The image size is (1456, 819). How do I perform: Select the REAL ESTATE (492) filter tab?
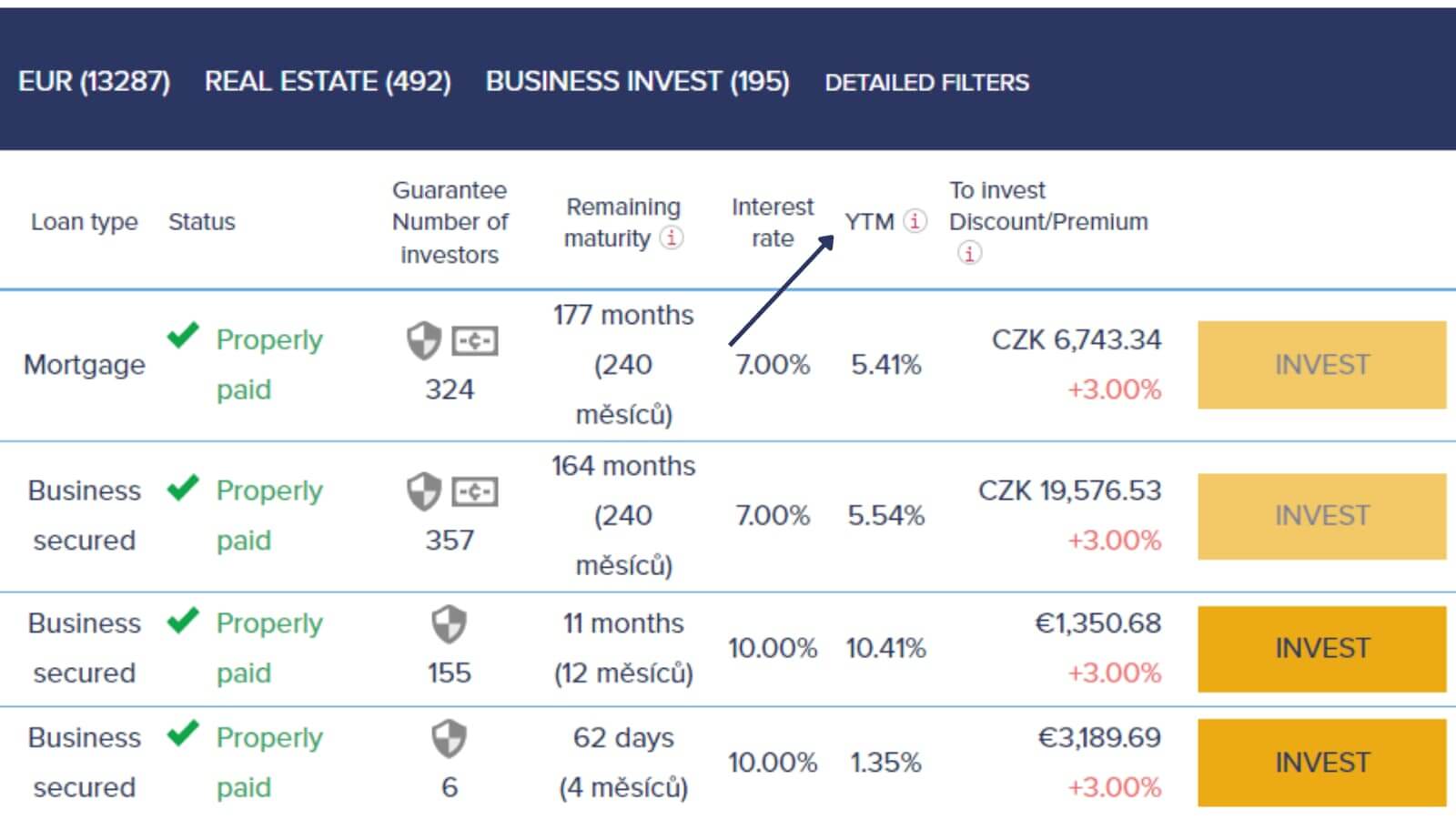pyautogui.click(x=328, y=82)
